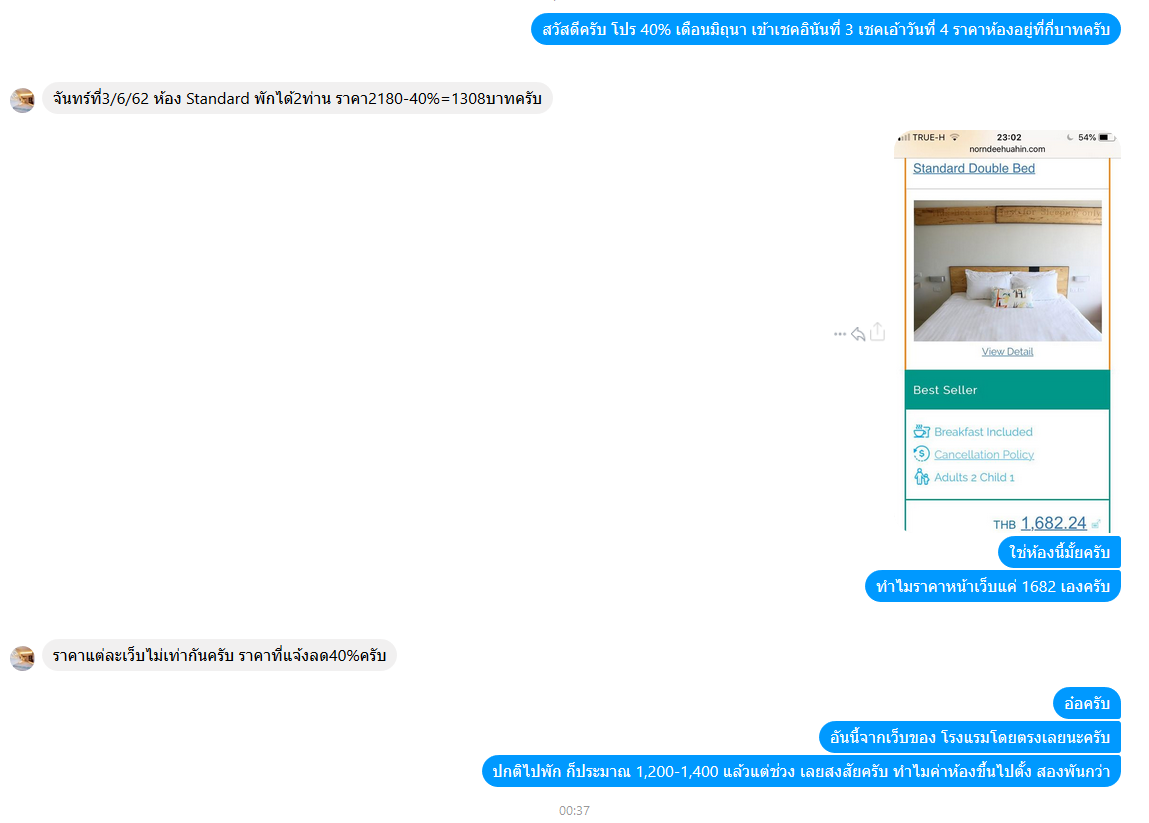The height and width of the screenshot is (823, 1149).
Task: Click the View Detail link
Action: click(1008, 352)
